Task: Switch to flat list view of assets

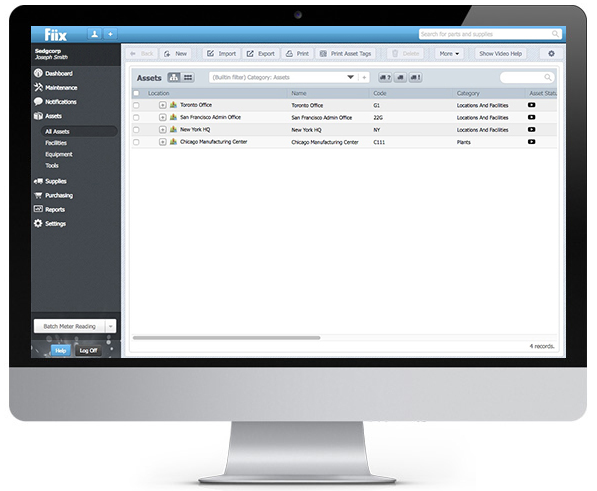Action: tap(188, 77)
